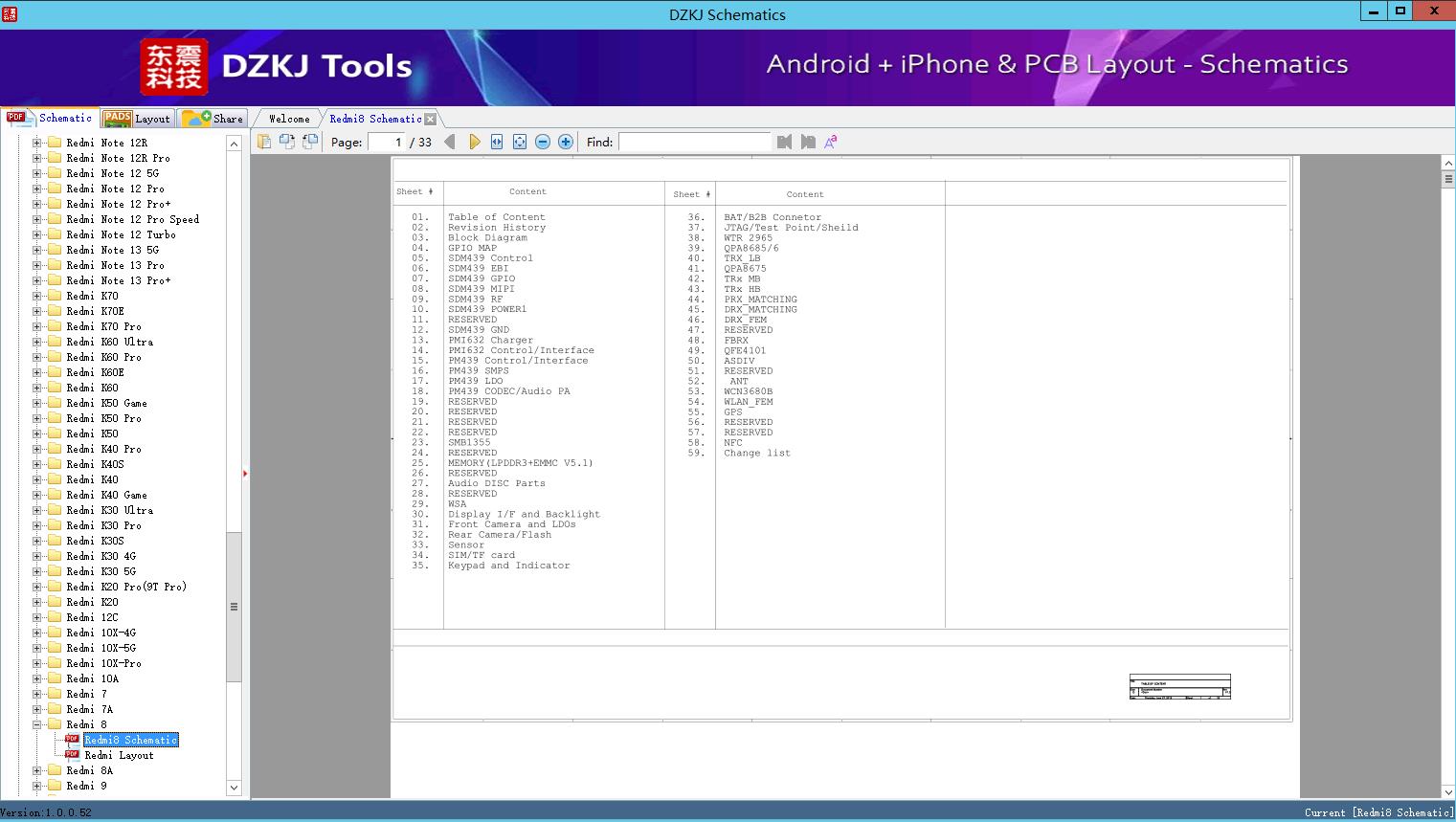The height and width of the screenshot is (822, 1456).
Task: Click the tree panel scrollbar thumb
Action: tap(234, 607)
